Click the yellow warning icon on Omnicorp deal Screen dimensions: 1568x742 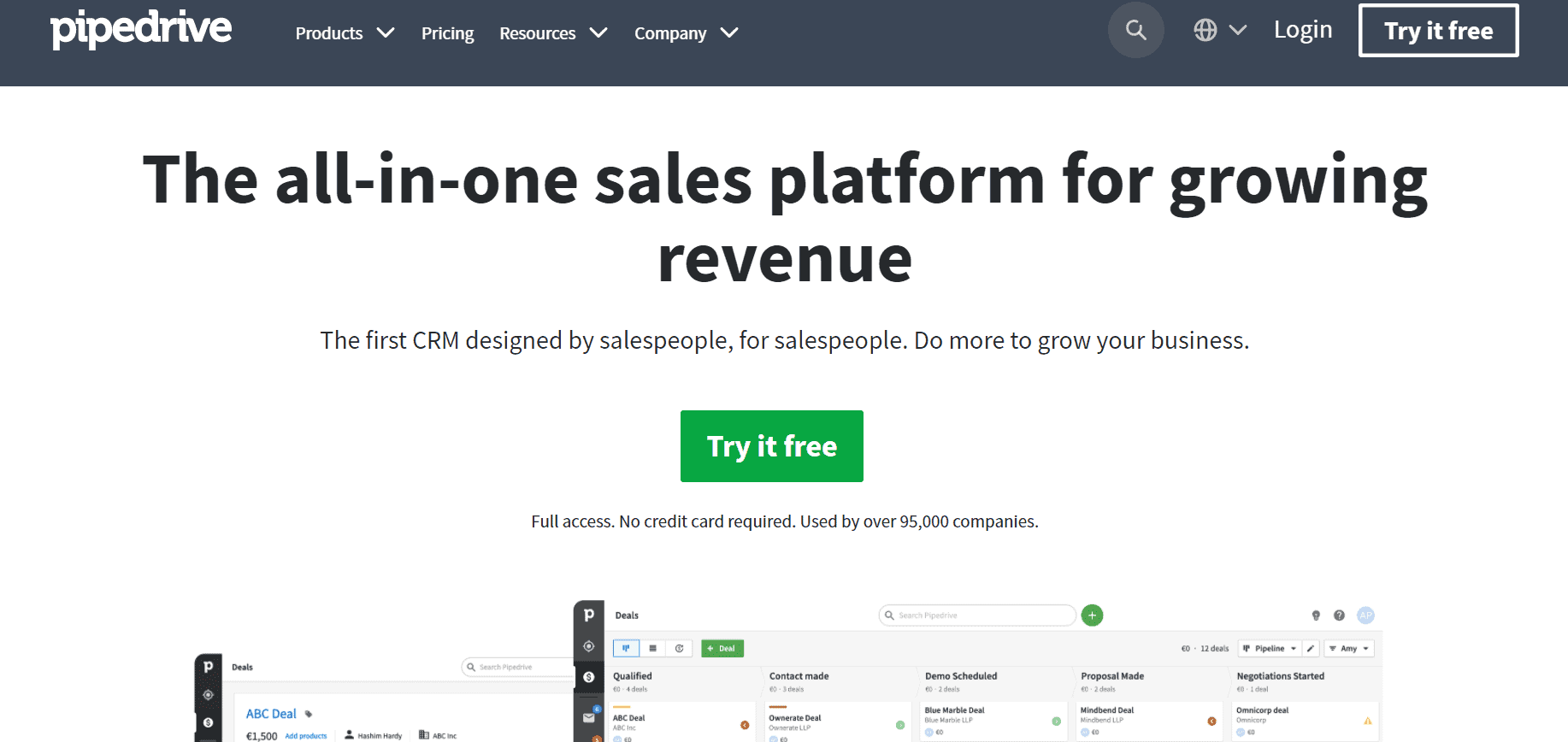[x=1368, y=721]
